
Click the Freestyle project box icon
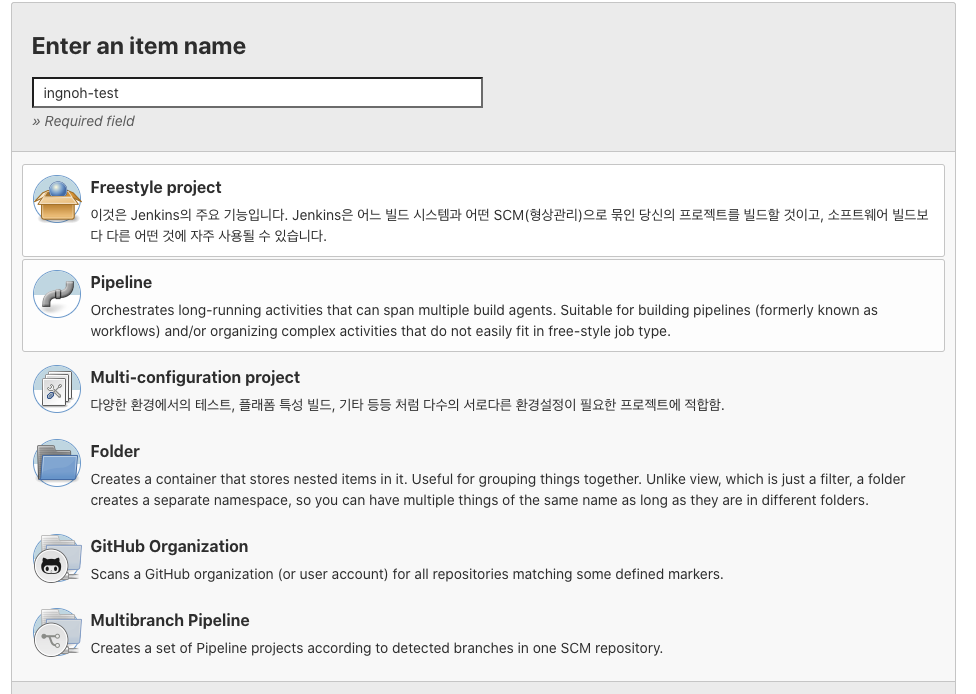coord(57,199)
